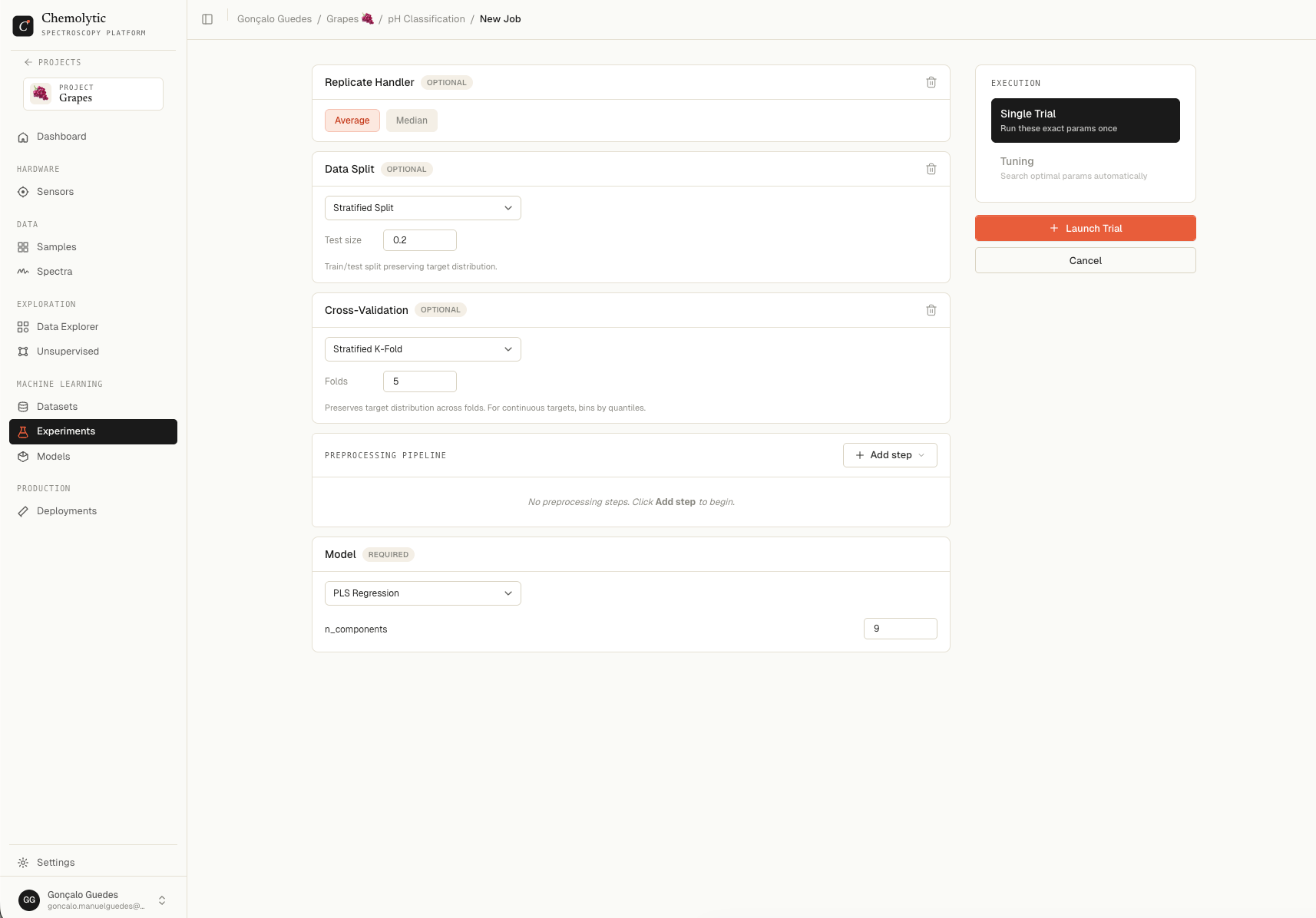Toggle the sidebar panel icon
Viewport: 1316px width, 918px height.
coord(207,19)
